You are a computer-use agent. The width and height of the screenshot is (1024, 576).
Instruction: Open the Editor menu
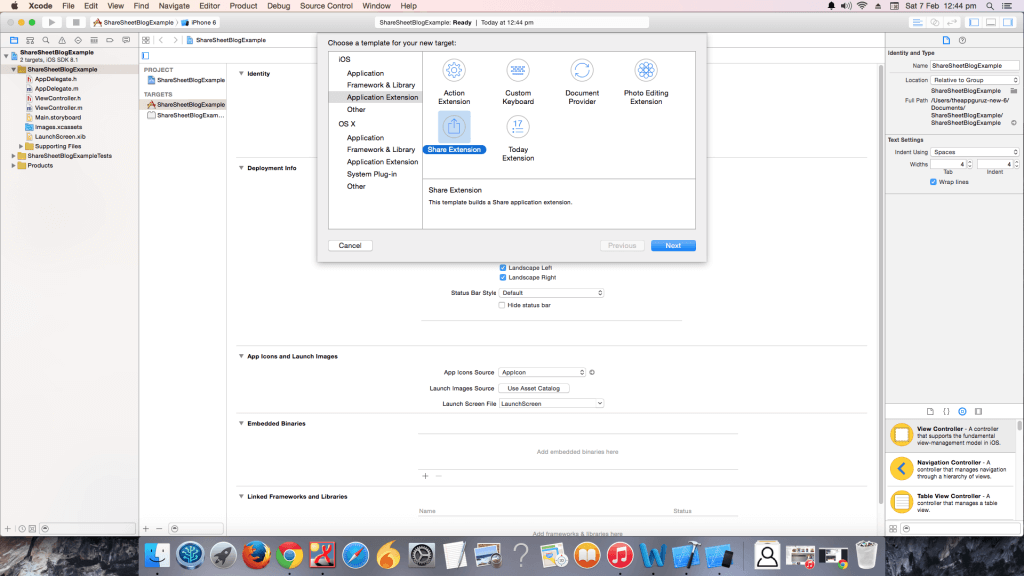click(209, 6)
